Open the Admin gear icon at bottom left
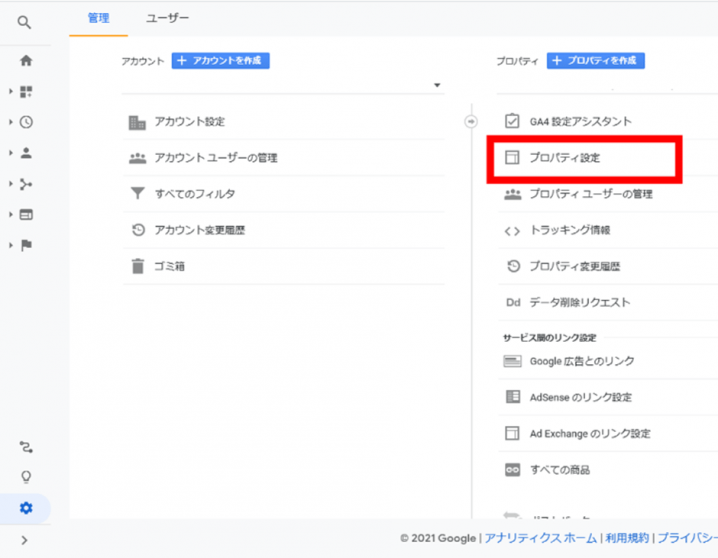Image resolution: width=718 pixels, height=558 pixels. point(26,508)
